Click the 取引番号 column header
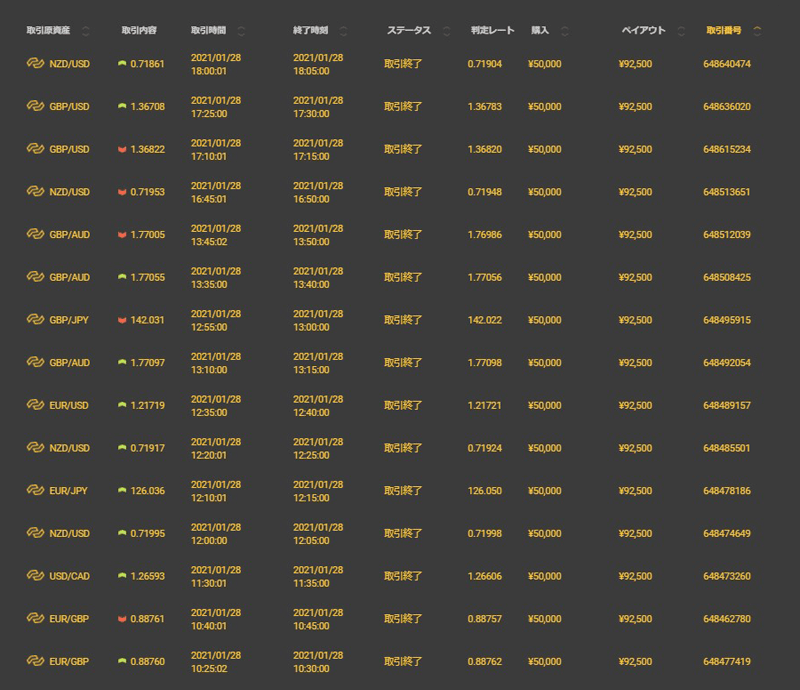 coord(726,31)
